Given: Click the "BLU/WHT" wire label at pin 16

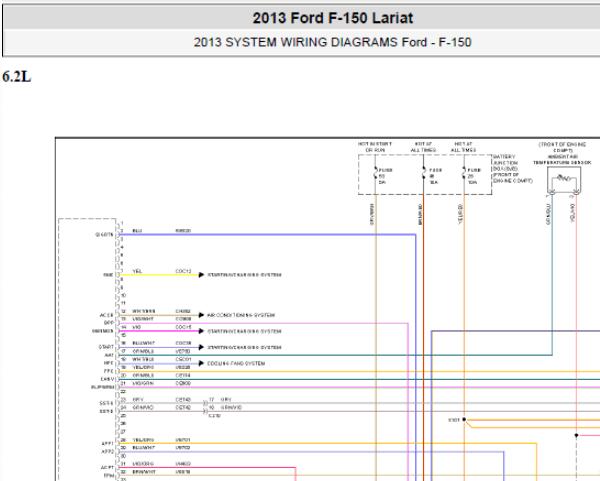Looking at the screenshot, I should (143, 344).
